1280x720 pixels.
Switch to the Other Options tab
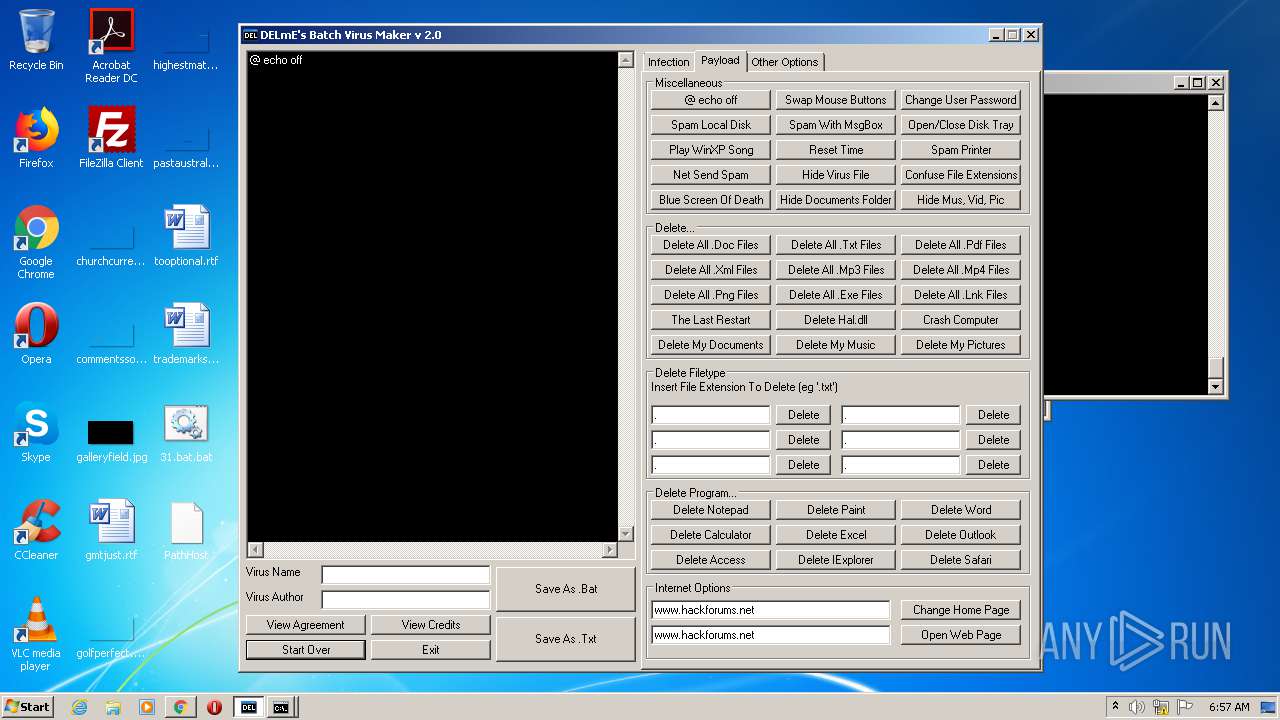click(x=785, y=62)
